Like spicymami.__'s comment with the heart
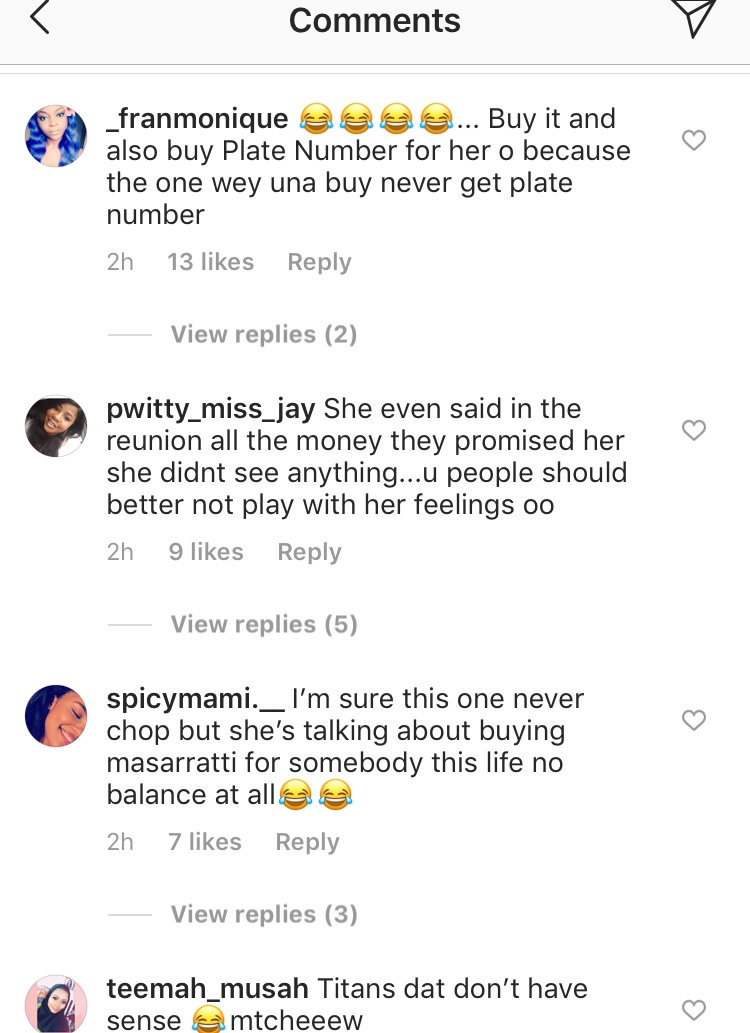 [x=693, y=720]
